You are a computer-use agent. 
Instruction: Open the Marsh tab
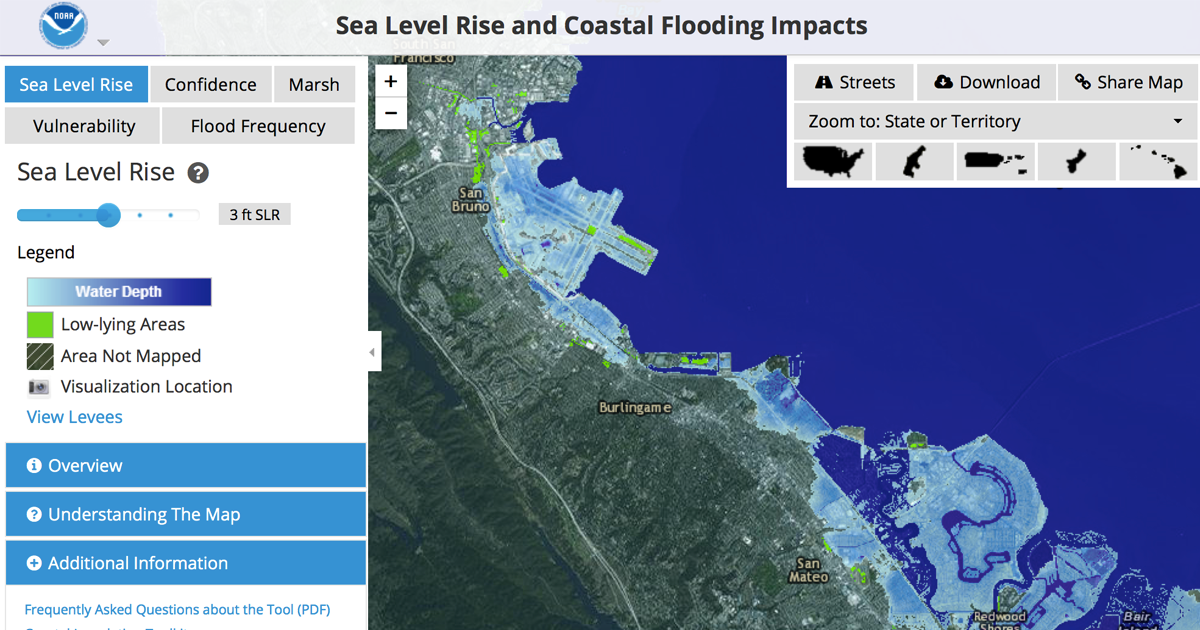(x=314, y=85)
